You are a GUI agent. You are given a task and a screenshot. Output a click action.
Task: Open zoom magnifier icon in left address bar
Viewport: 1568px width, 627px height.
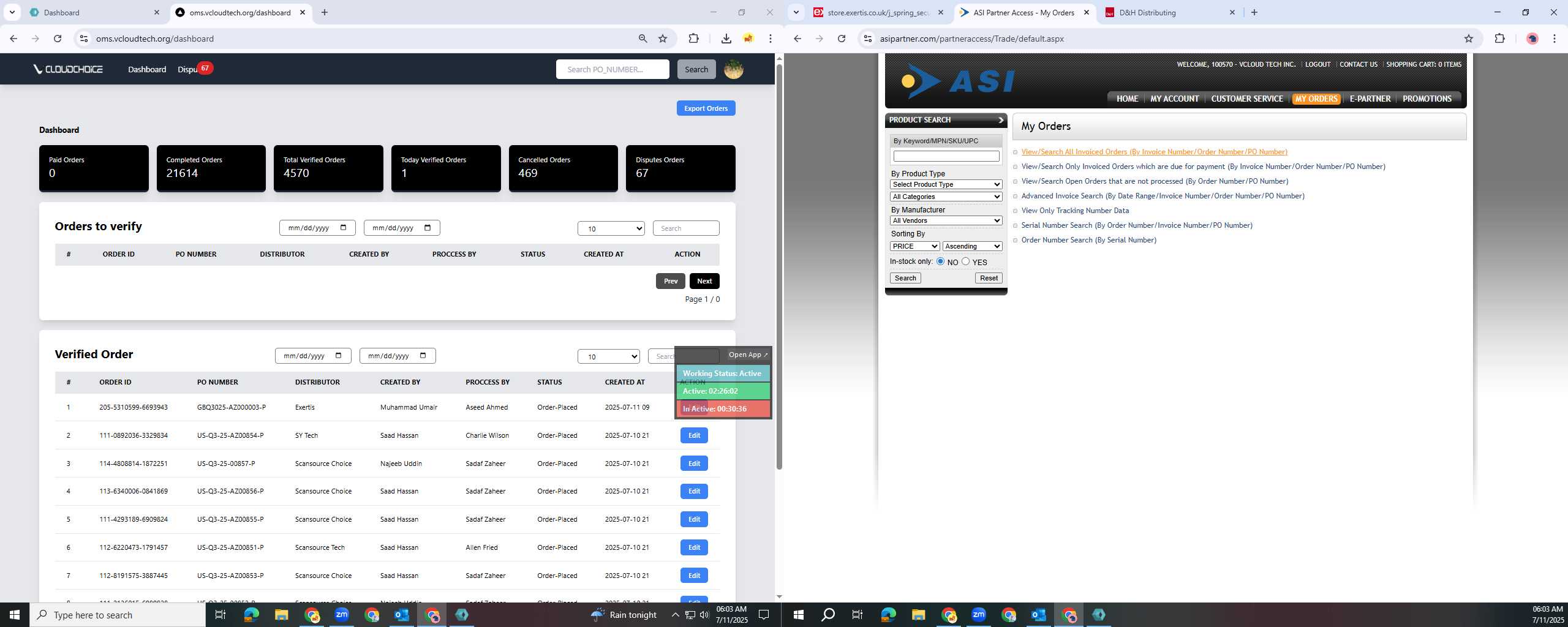tap(643, 39)
